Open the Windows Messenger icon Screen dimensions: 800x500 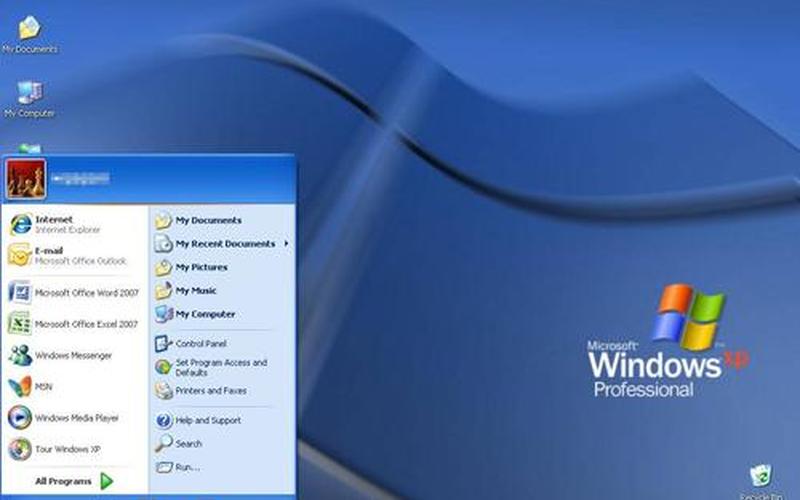pos(20,355)
